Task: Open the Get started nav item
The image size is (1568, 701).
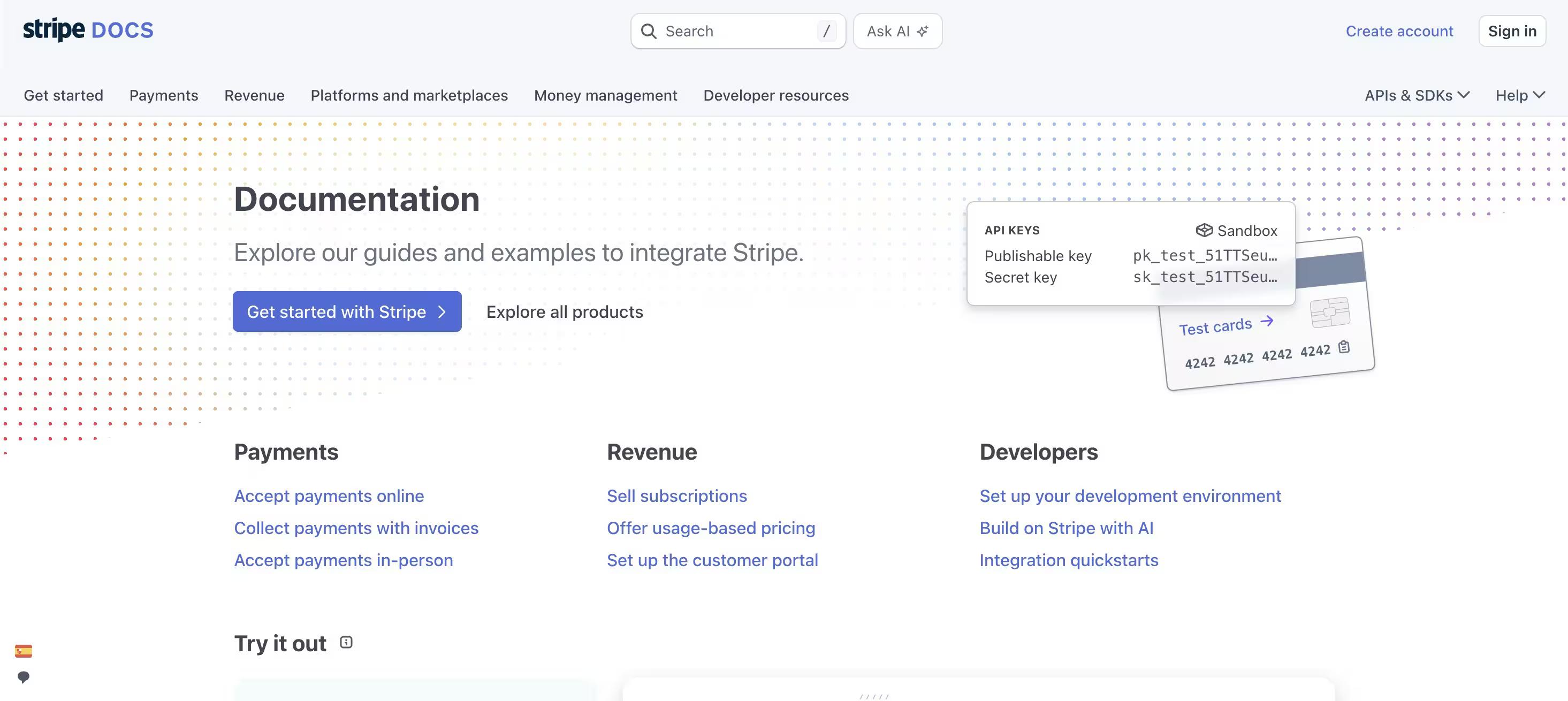Action: pos(63,95)
